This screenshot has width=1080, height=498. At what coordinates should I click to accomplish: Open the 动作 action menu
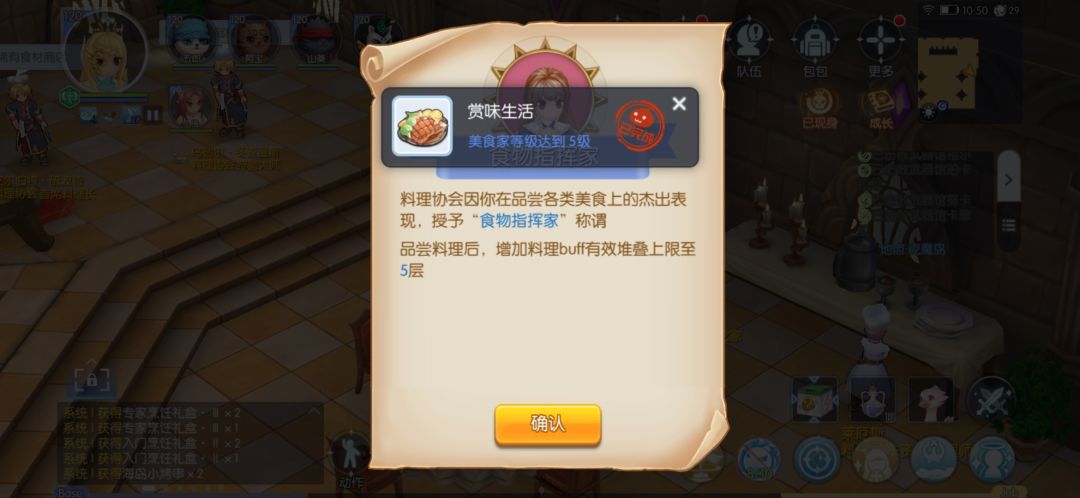click(x=351, y=459)
